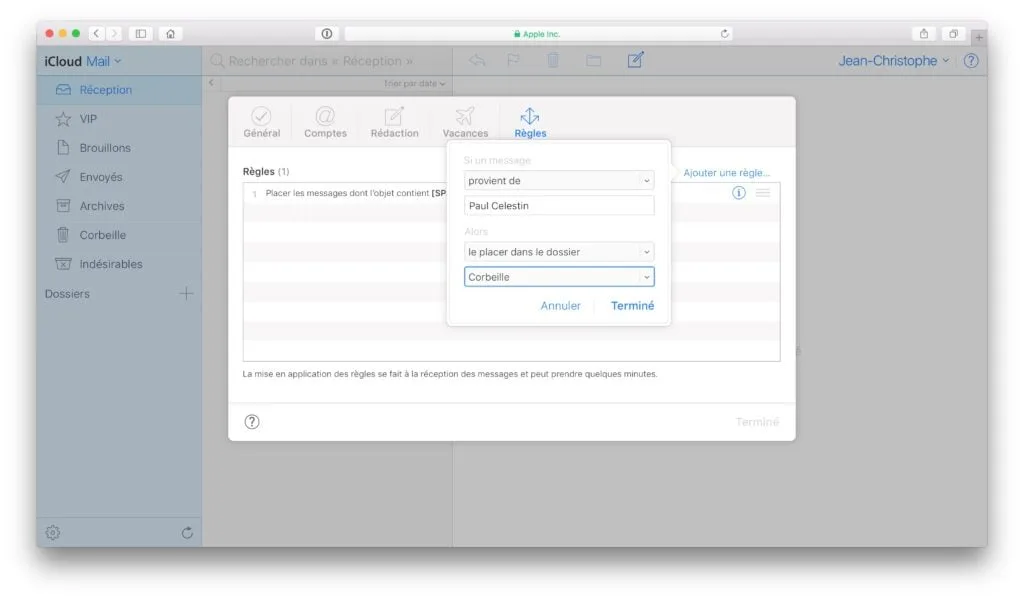
Task: Click the refresh icon in the sidebar
Action: click(186, 533)
